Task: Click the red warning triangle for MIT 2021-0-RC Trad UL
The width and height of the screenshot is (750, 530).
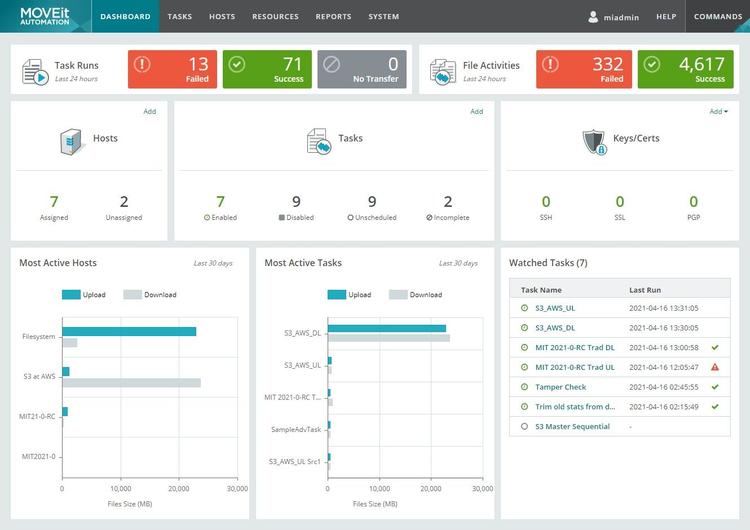Action: tap(715, 367)
